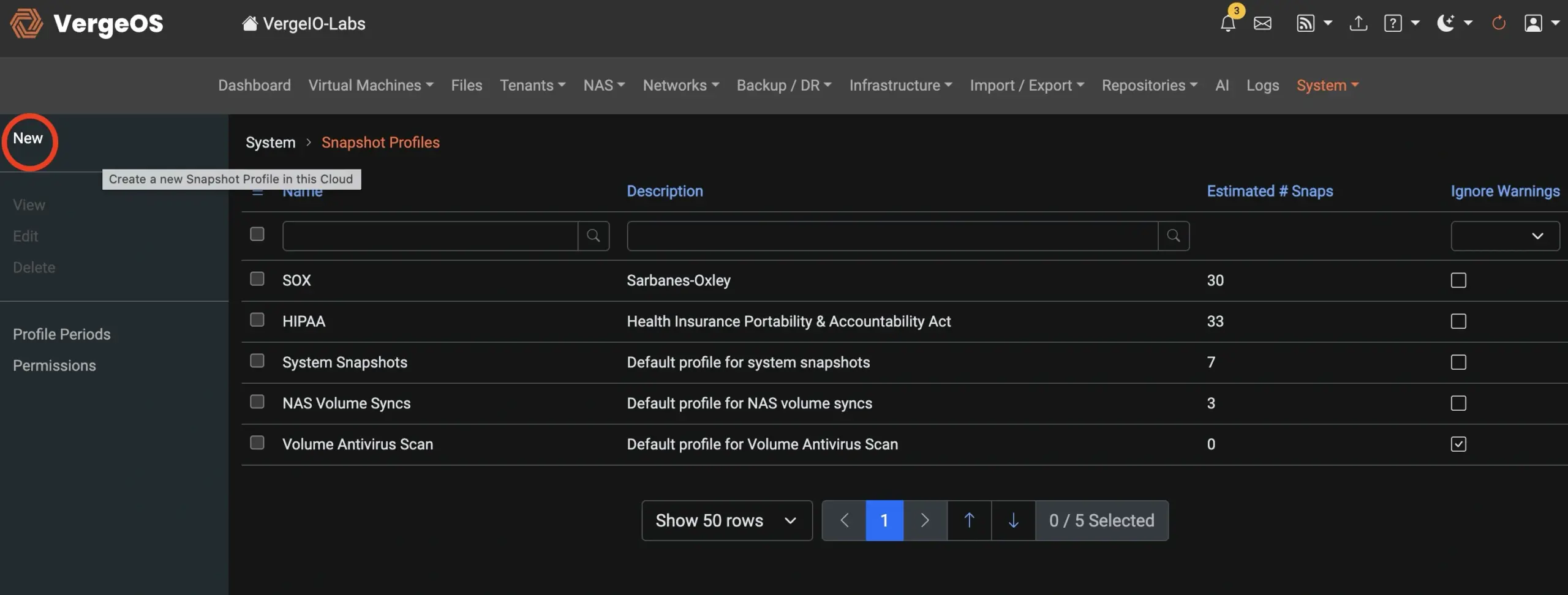Switch to the Dashboard tab
Screen dimensions: 1568x595
[x=254, y=85]
